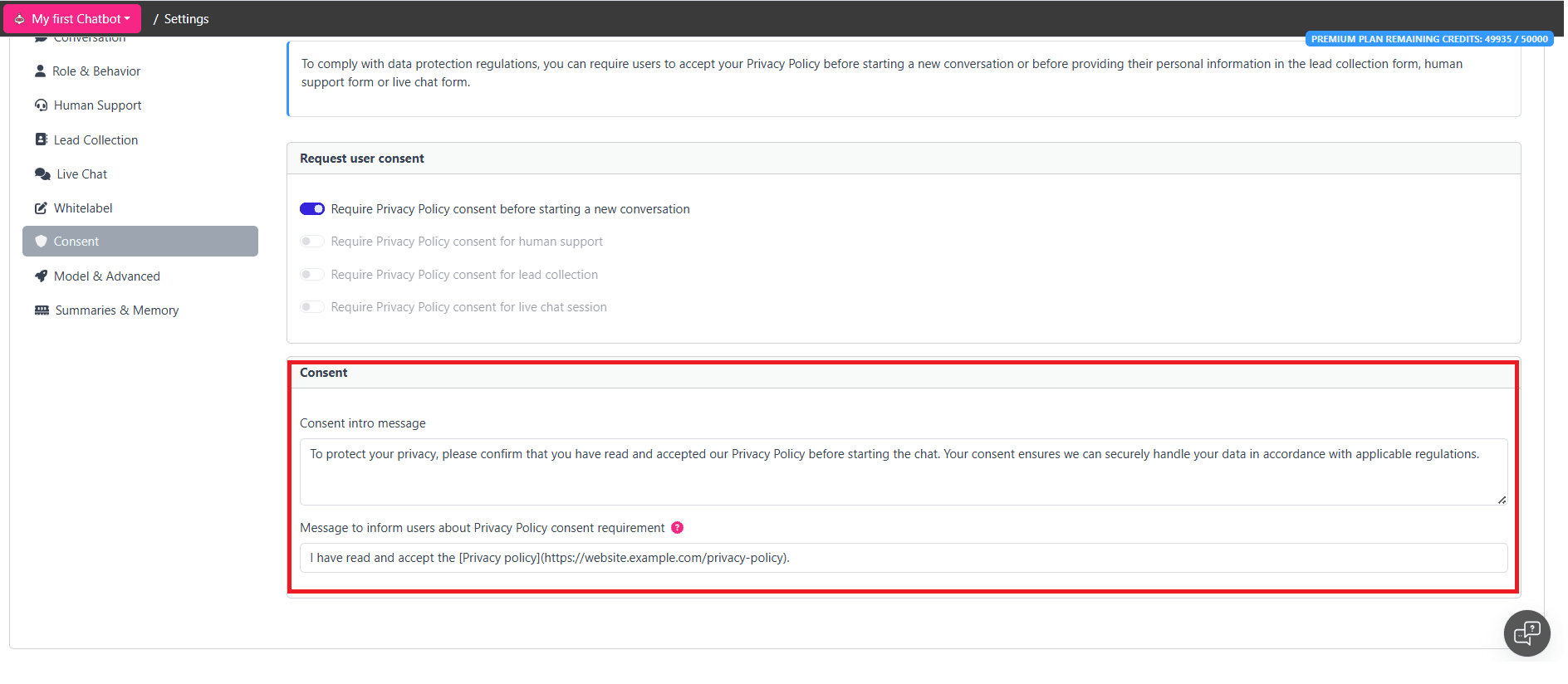
Task: Open the My first Chatbot dropdown
Action: [x=73, y=18]
